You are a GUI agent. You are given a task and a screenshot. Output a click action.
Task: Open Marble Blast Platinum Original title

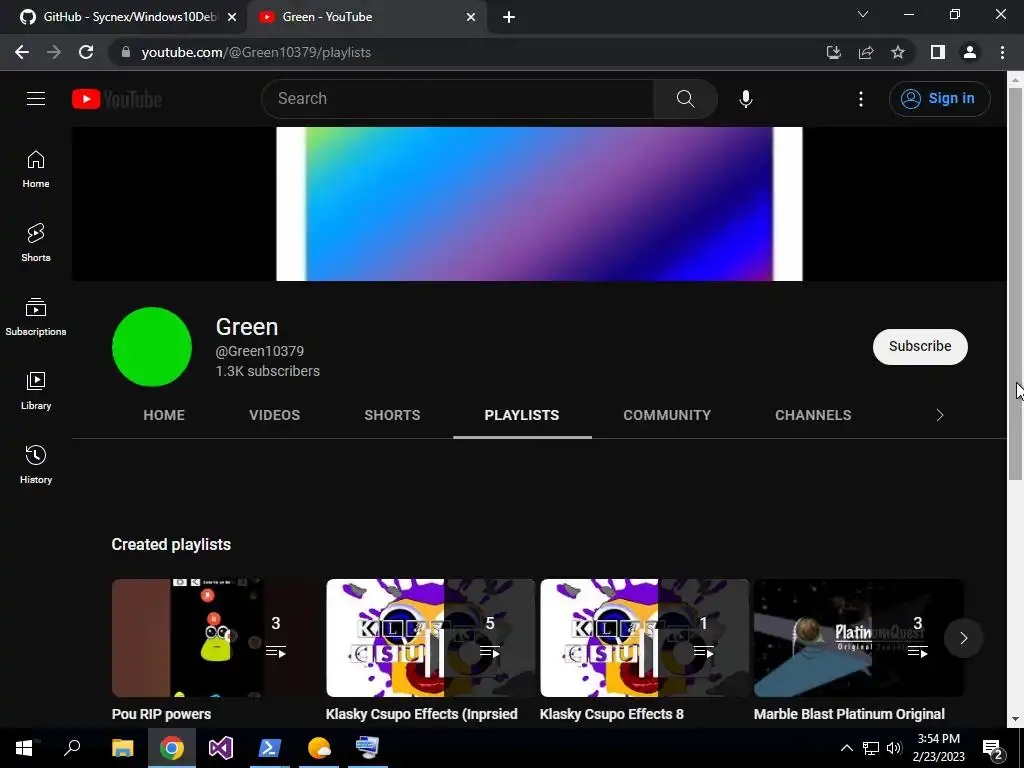850,714
